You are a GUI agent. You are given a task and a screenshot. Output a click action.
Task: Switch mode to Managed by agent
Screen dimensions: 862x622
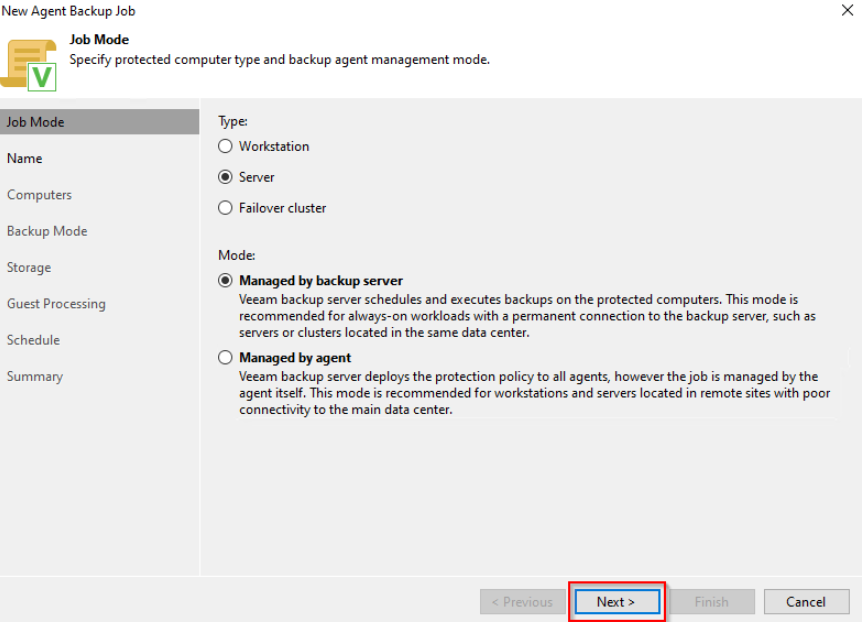coord(225,357)
